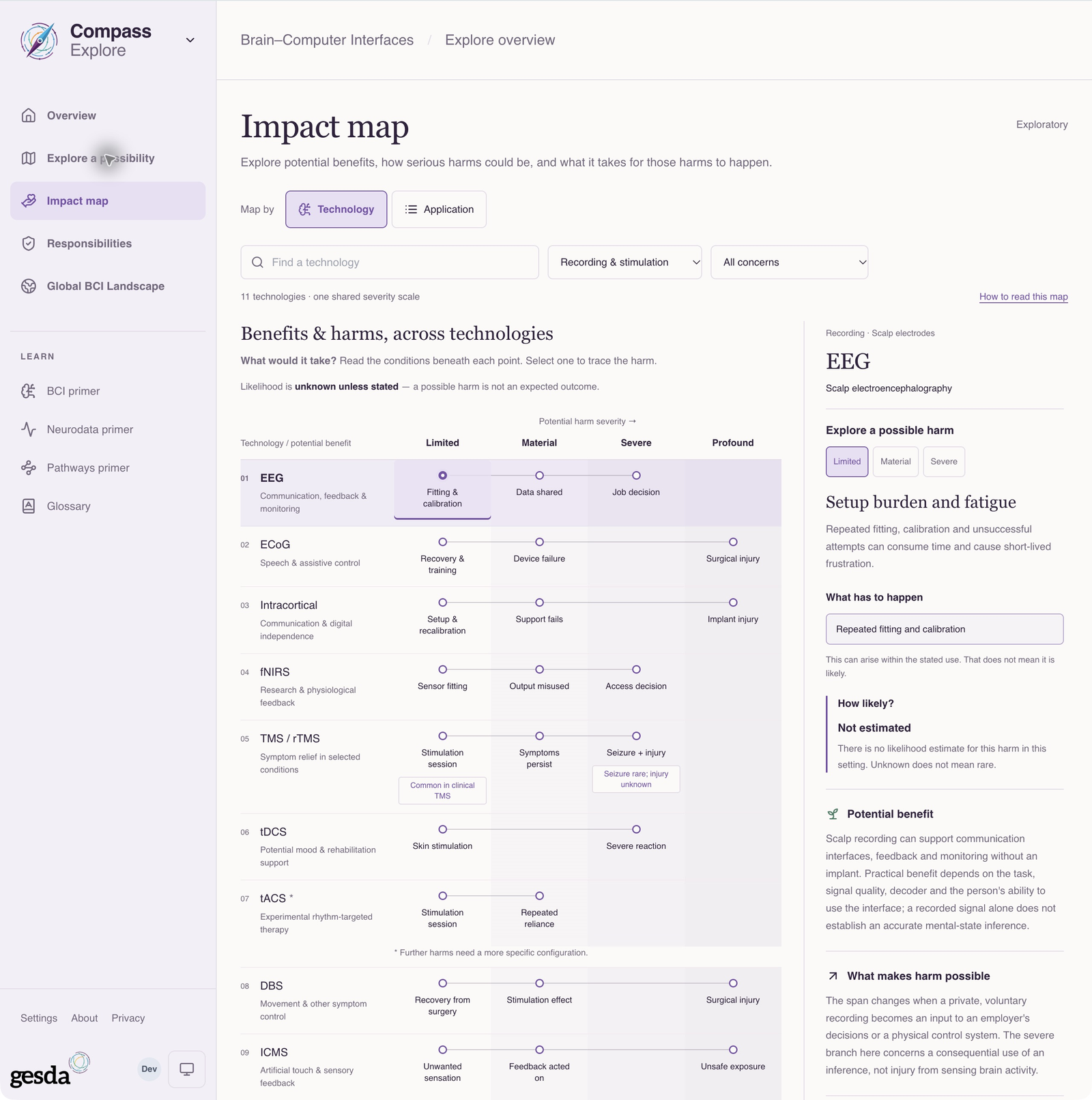Click the Privacy footer link
This screenshot has width=1092, height=1100.
click(x=128, y=1018)
